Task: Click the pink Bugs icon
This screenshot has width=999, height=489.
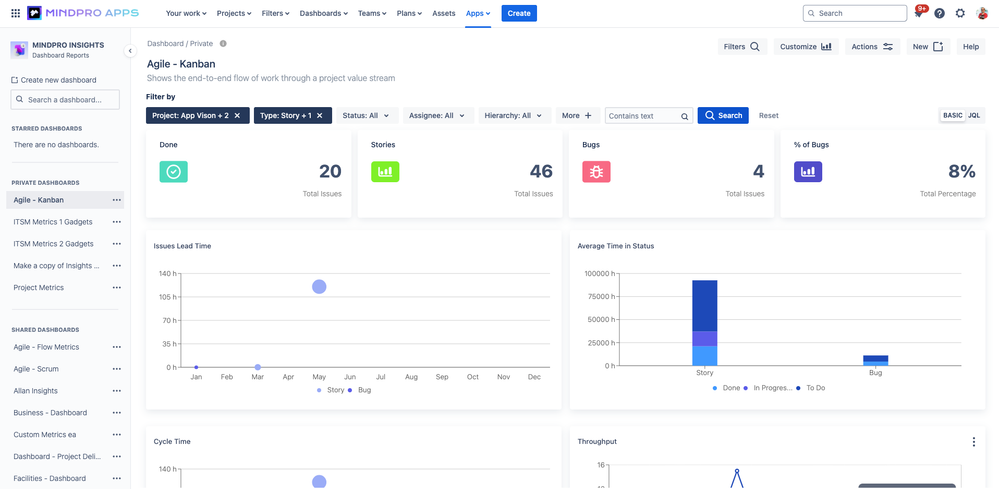Action: point(596,171)
